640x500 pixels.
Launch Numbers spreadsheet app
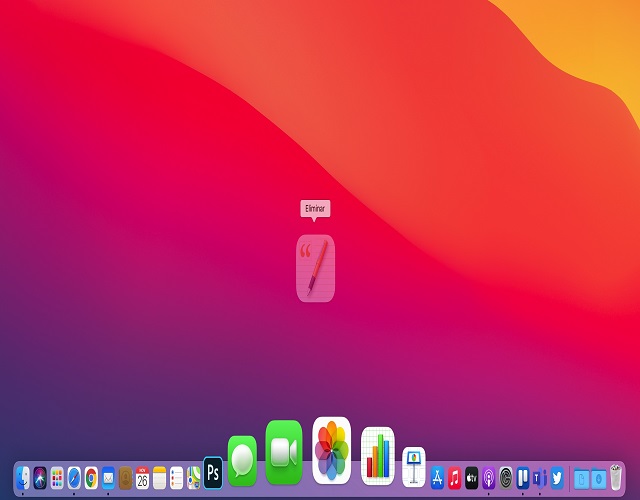[378, 456]
